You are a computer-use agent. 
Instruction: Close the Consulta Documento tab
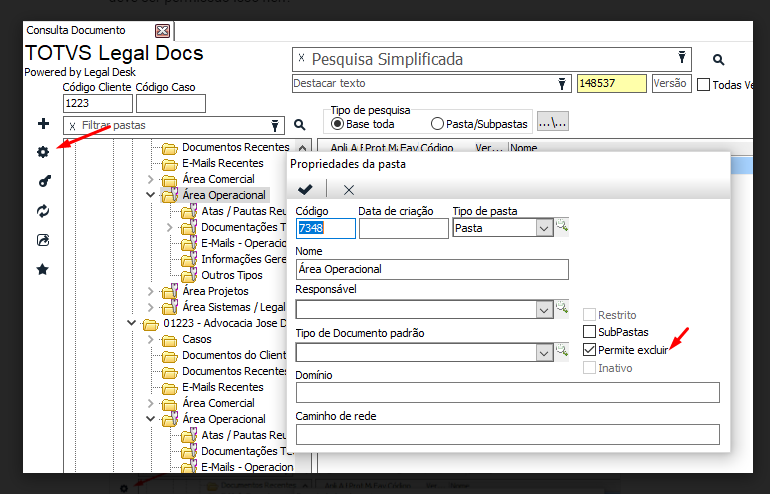pyautogui.click(x=163, y=31)
